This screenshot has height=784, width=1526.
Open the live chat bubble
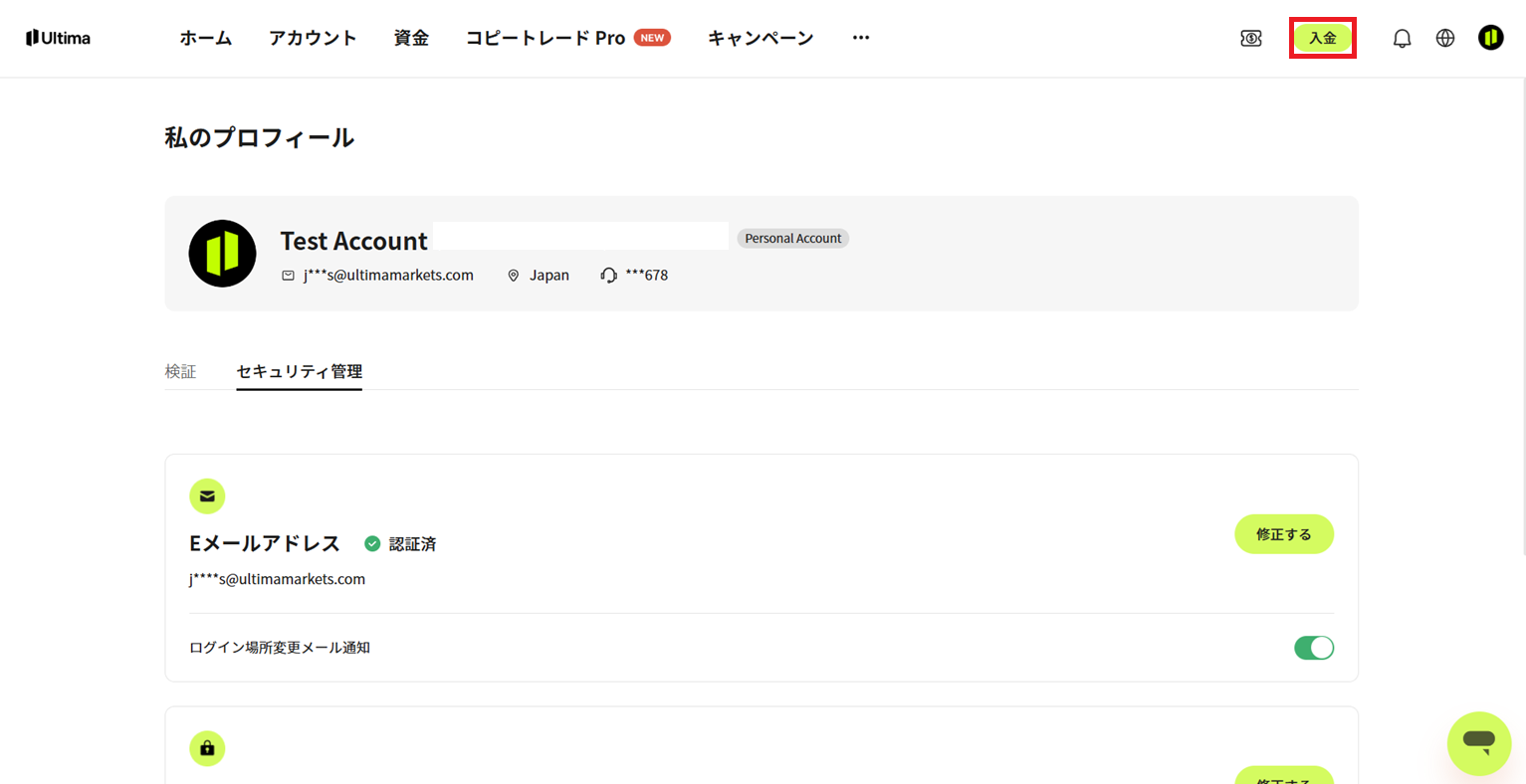click(1479, 743)
